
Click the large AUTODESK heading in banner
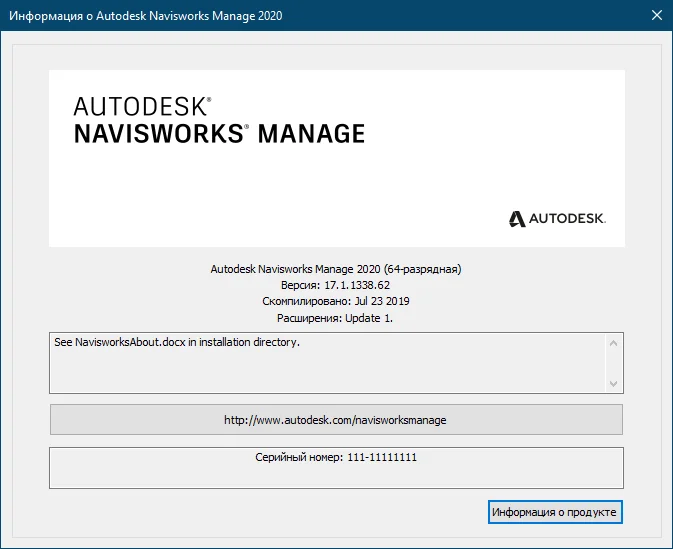pyautogui.click(x=142, y=106)
